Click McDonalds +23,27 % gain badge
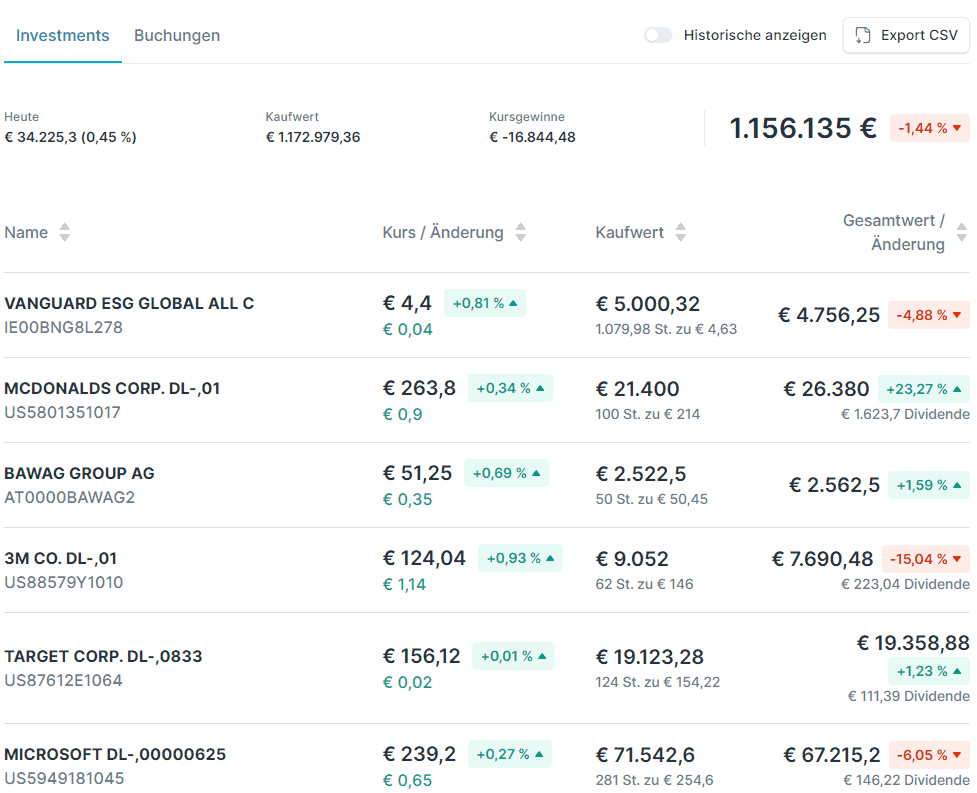The height and width of the screenshot is (793, 977). point(923,389)
